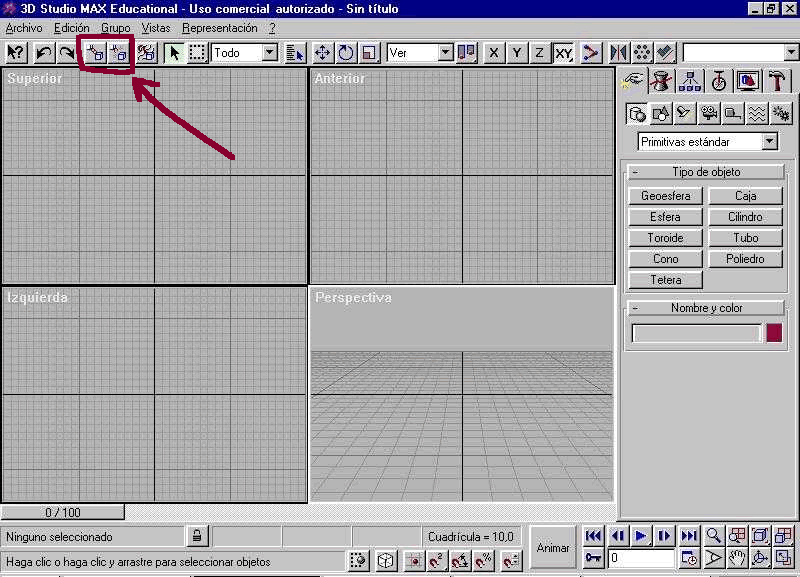Viewport: 800px width, 577px height.
Task: Activate the Pan hand tool
Action: (737, 559)
